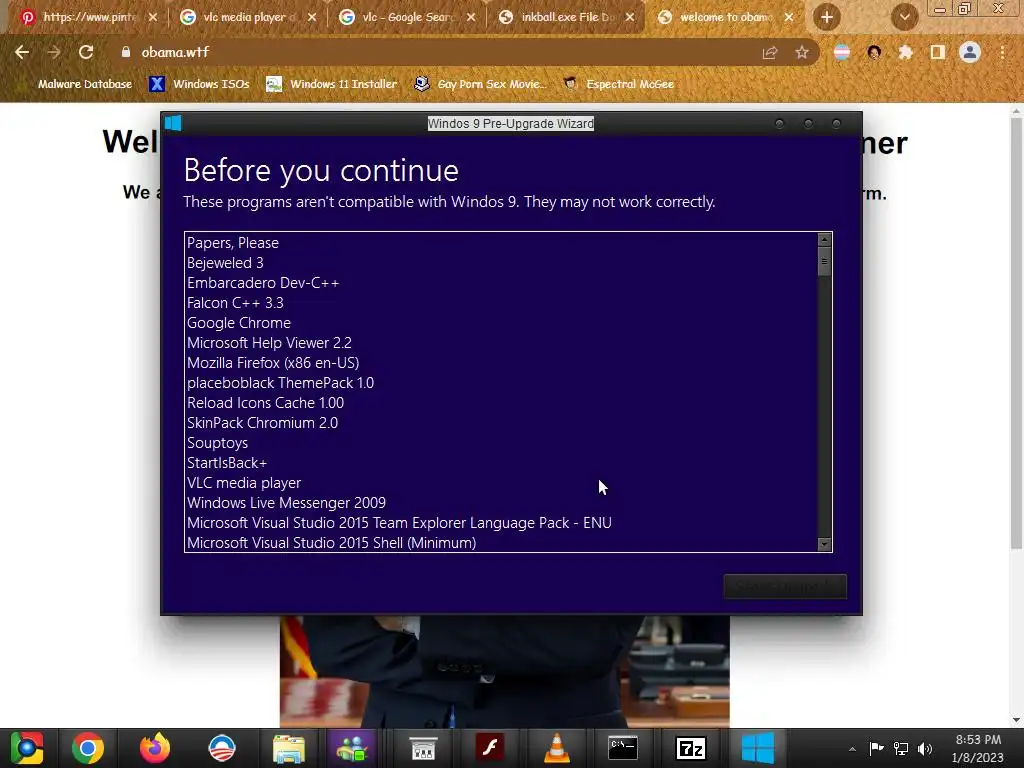Open the Windows ISOs bookmark
This screenshot has width=1024, height=768.
199,84
